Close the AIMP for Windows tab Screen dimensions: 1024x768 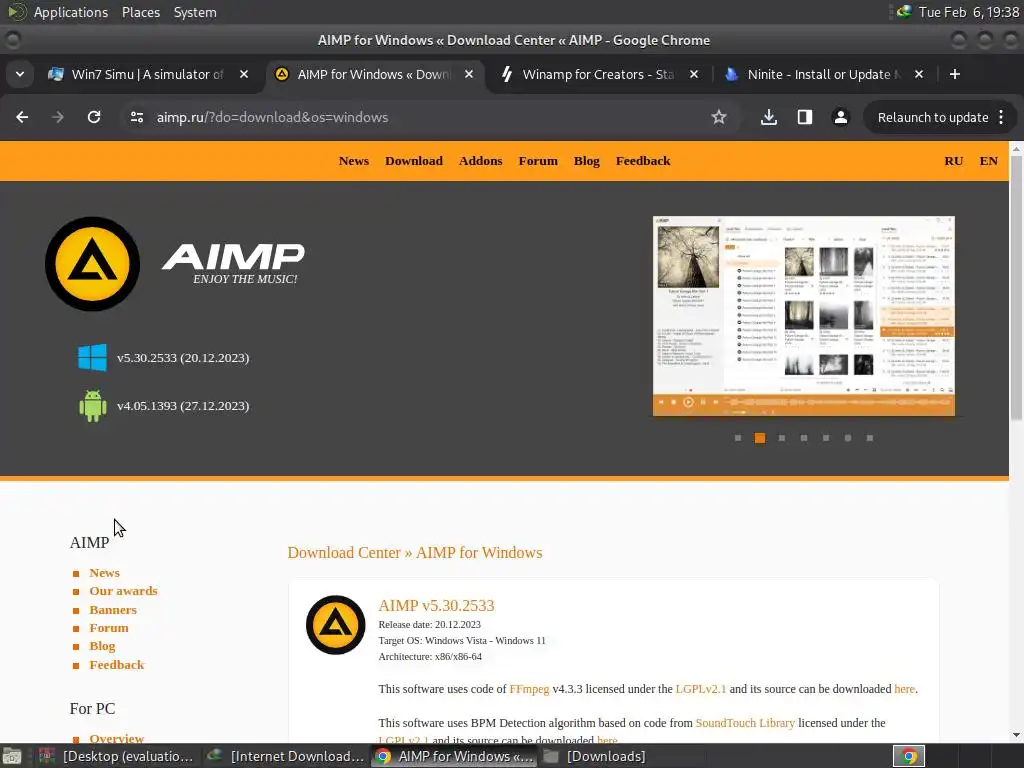(469, 74)
